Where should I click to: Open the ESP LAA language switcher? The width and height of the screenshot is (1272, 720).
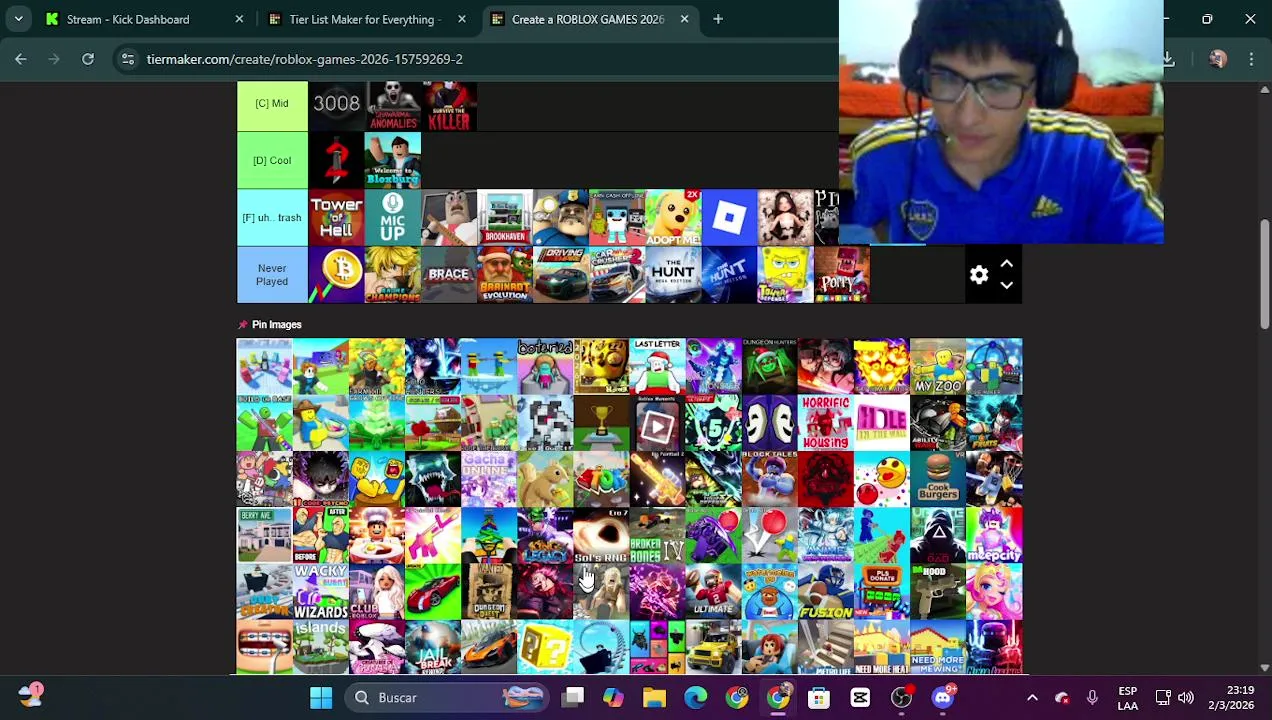click(1127, 698)
